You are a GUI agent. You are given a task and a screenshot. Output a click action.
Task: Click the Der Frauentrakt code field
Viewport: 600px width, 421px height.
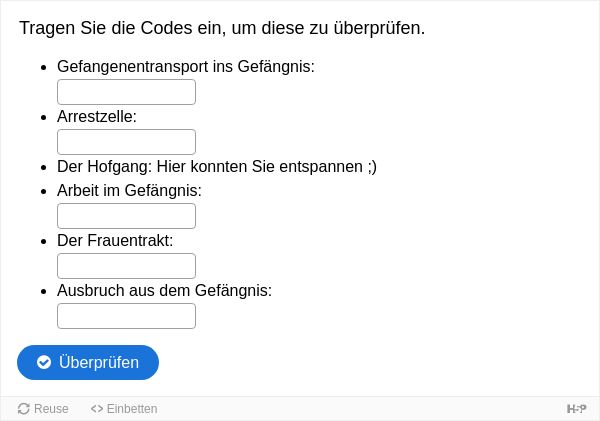click(126, 266)
